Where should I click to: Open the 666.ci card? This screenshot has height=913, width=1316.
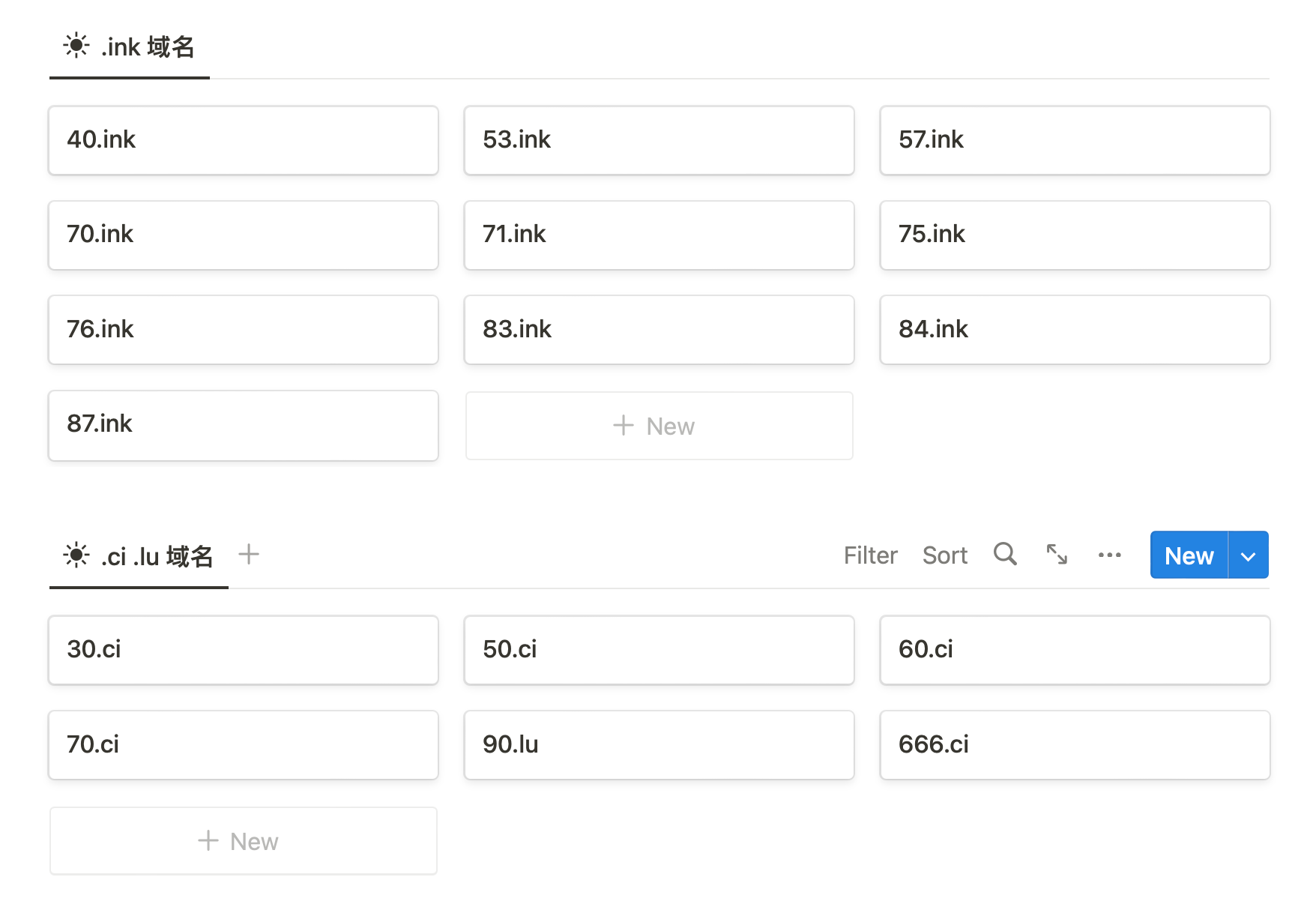1075,745
